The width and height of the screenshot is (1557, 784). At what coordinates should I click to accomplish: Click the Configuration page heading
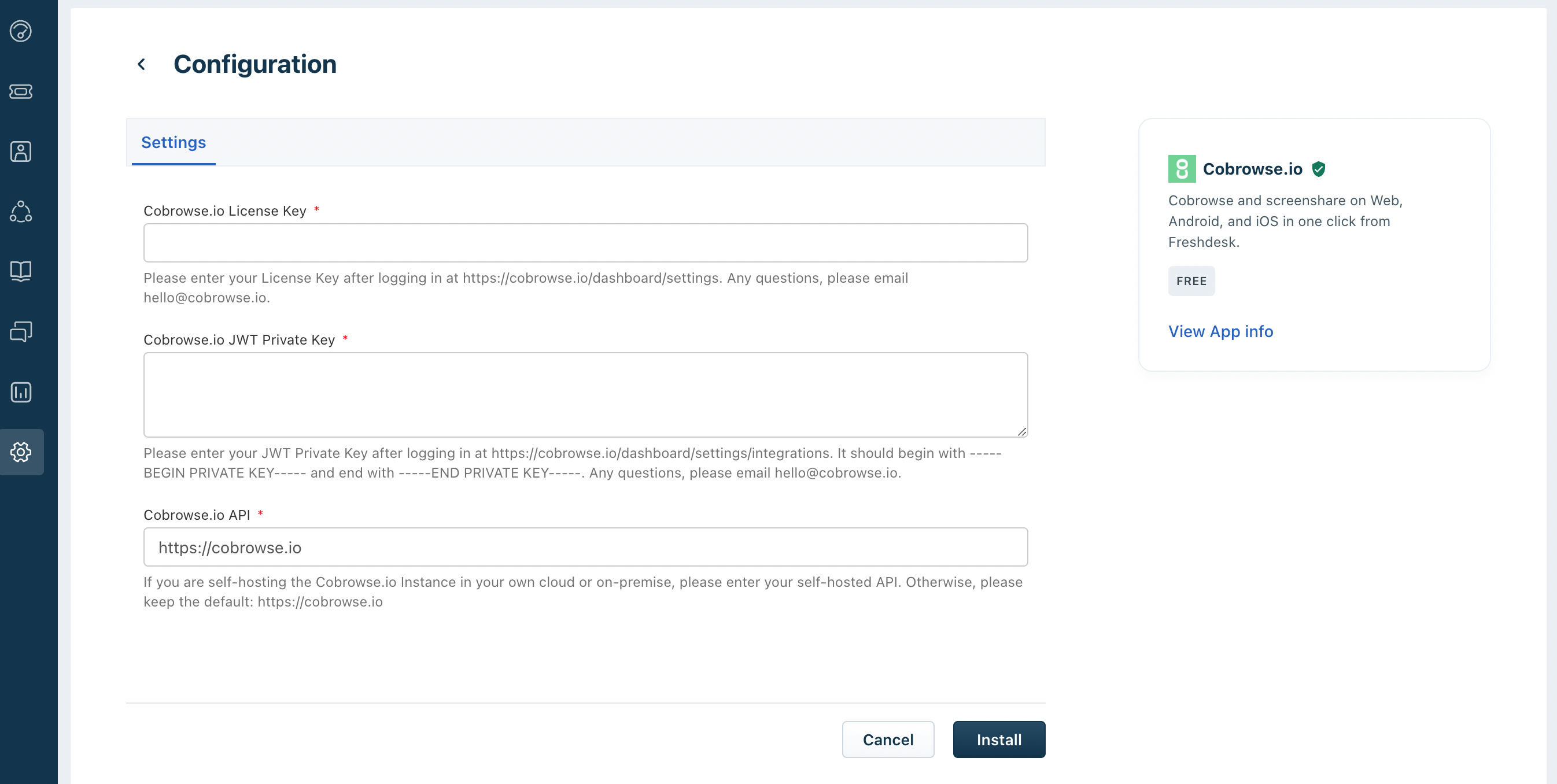pyautogui.click(x=254, y=64)
